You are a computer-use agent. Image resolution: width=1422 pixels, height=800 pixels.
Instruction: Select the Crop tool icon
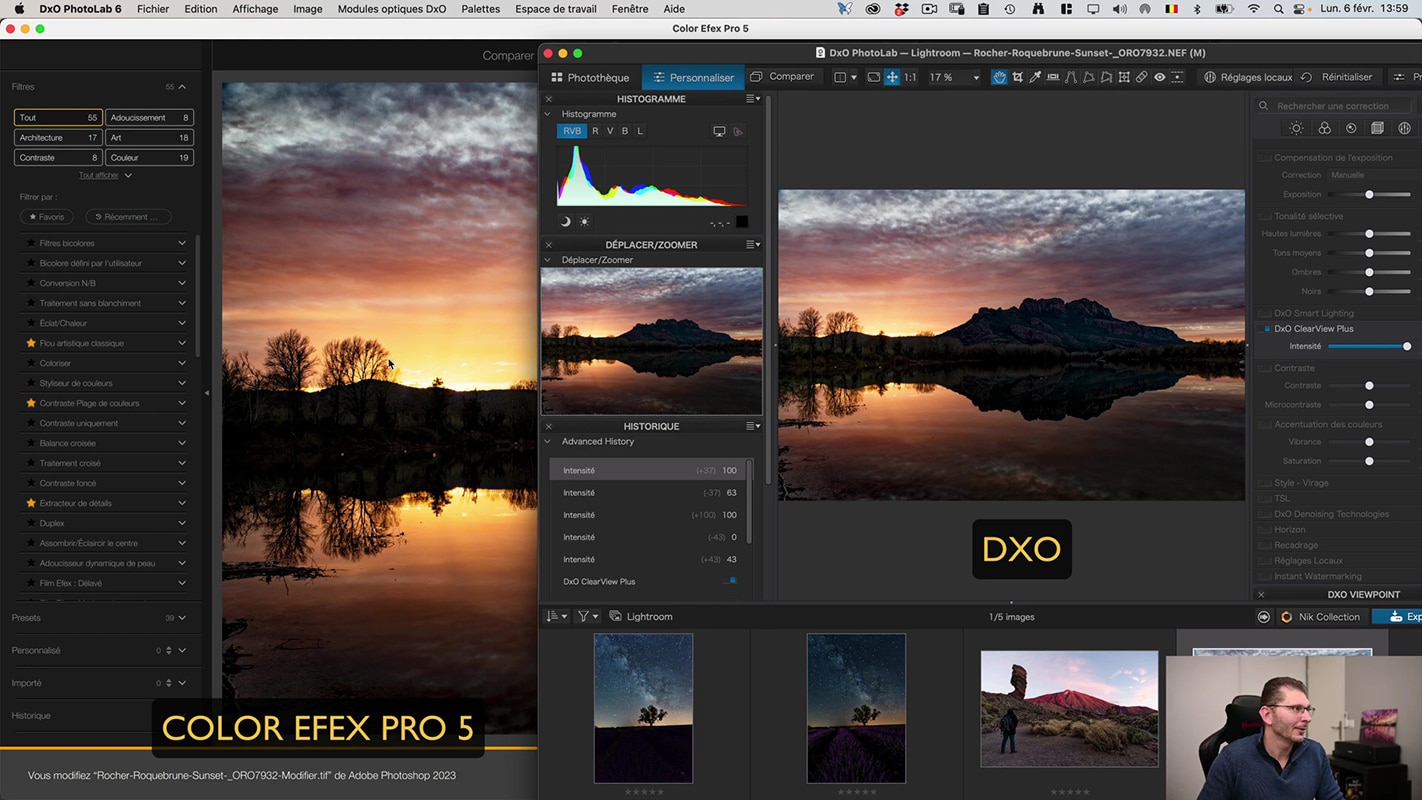tap(1018, 77)
